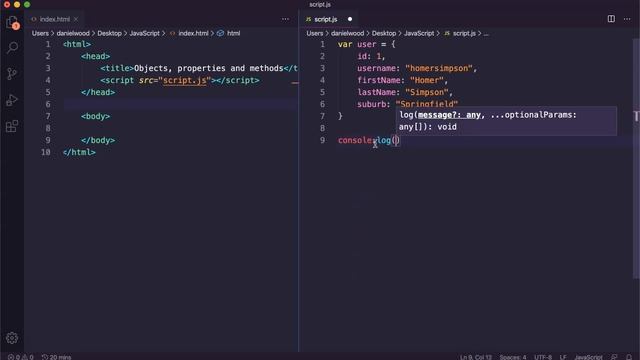Click the opening <head> tag
The height and width of the screenshot is (360, 640).
point(96,56)
